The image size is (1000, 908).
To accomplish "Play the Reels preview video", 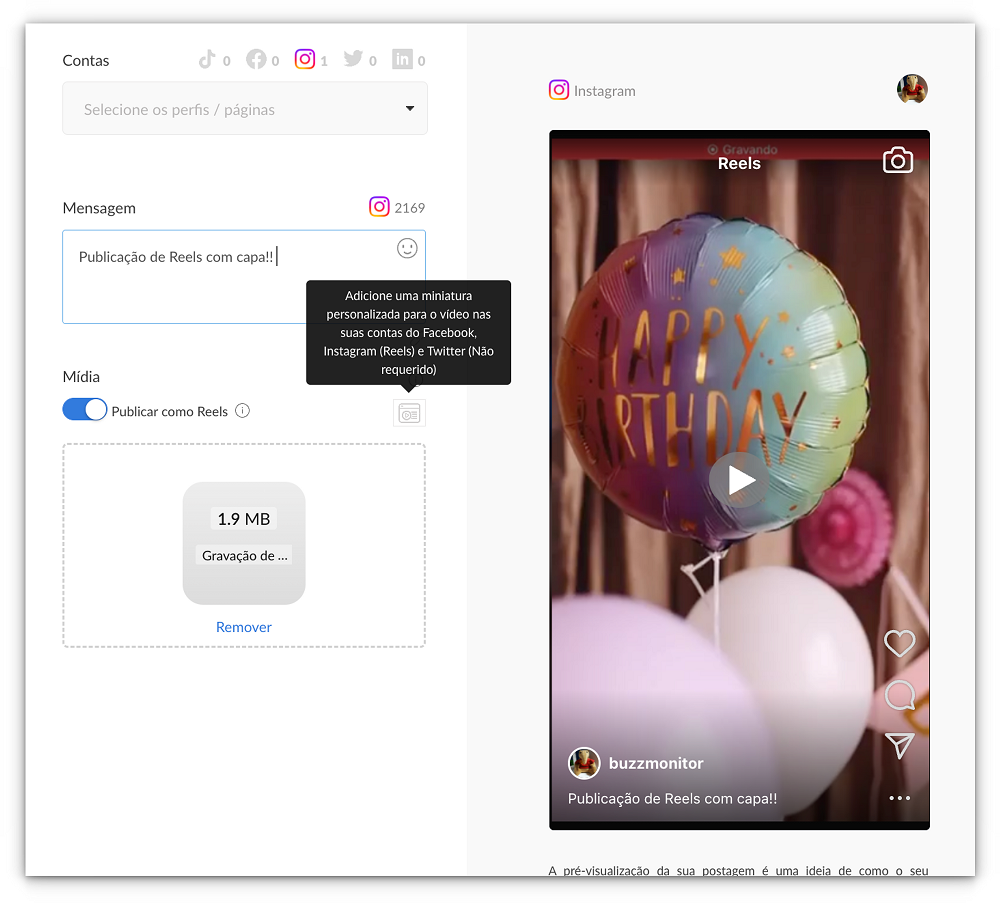I will click(740, 481).
